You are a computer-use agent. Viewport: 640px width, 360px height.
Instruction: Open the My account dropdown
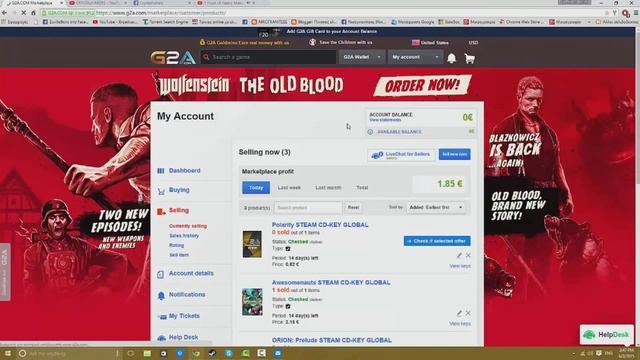pyautogui.click(x=415, y=57)
